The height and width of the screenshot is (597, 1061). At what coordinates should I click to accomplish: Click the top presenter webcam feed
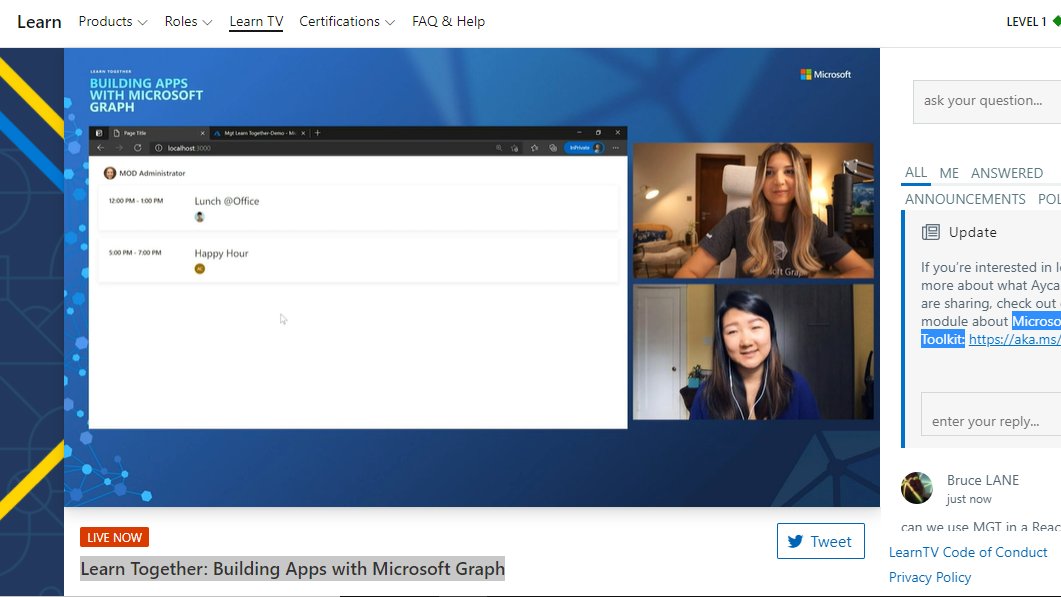(753, 211)
